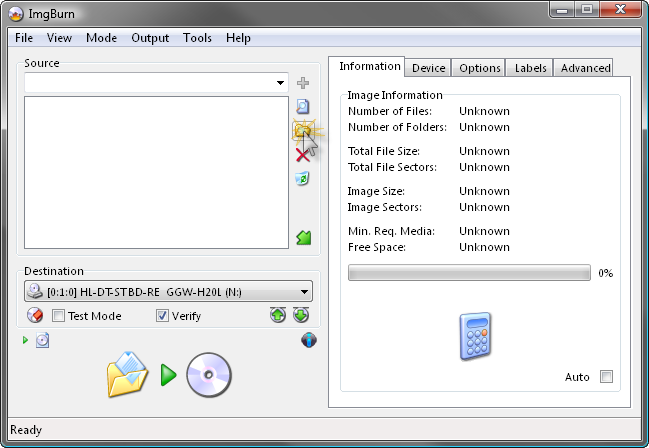
Task: Click the browse for a folder icon
Action: tap(303, 131)
